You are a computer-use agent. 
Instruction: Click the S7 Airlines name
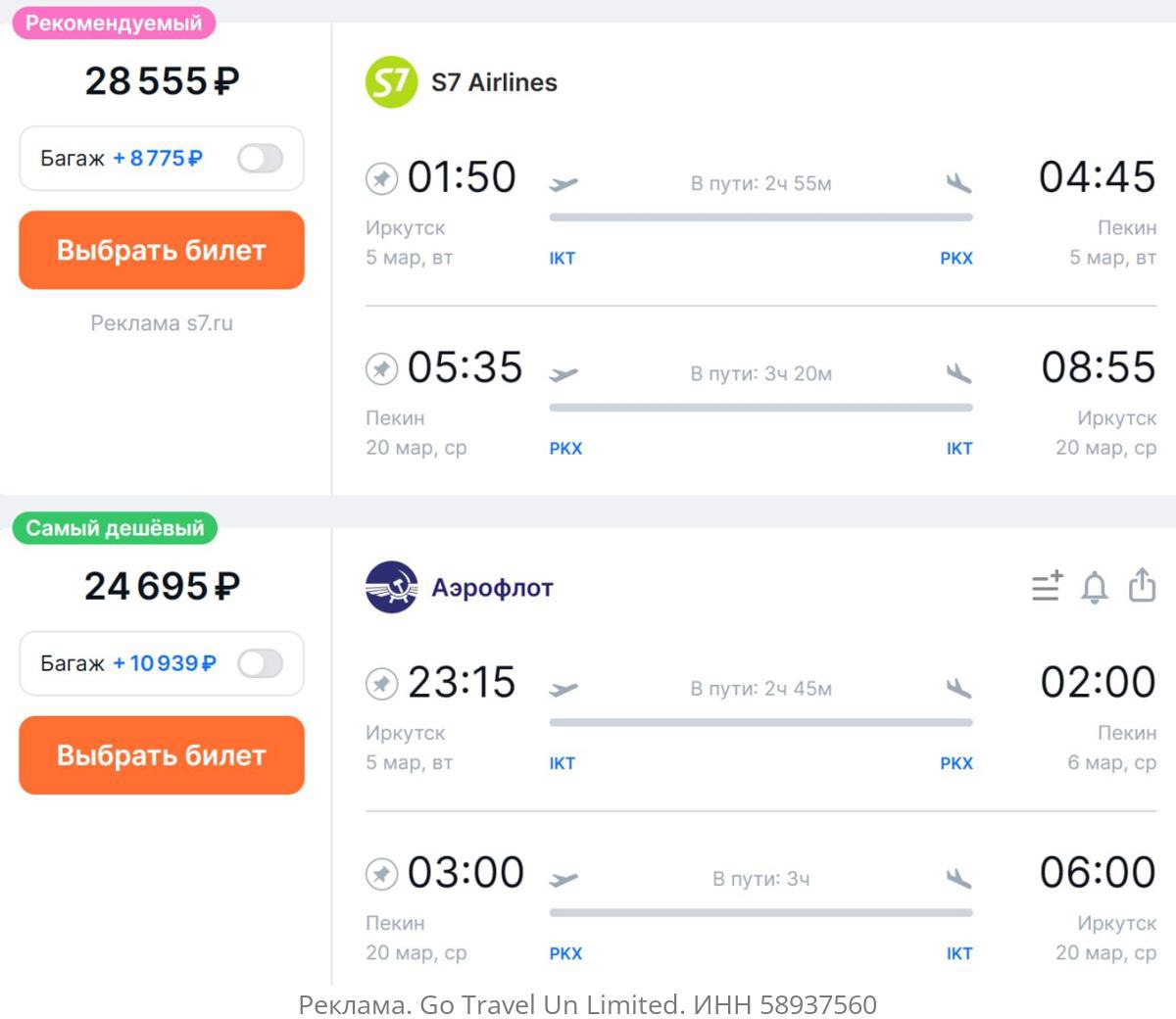tap(494, 82)
